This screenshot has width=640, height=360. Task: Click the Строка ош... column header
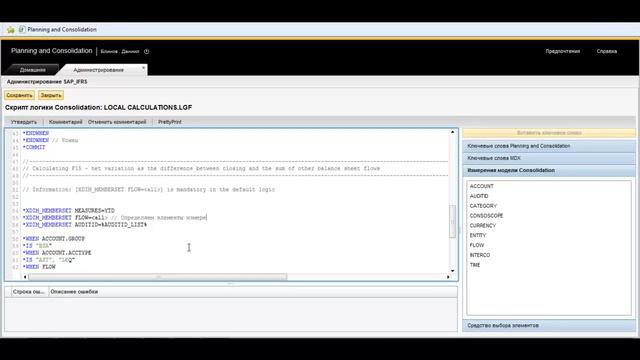[x=28, y=292]
